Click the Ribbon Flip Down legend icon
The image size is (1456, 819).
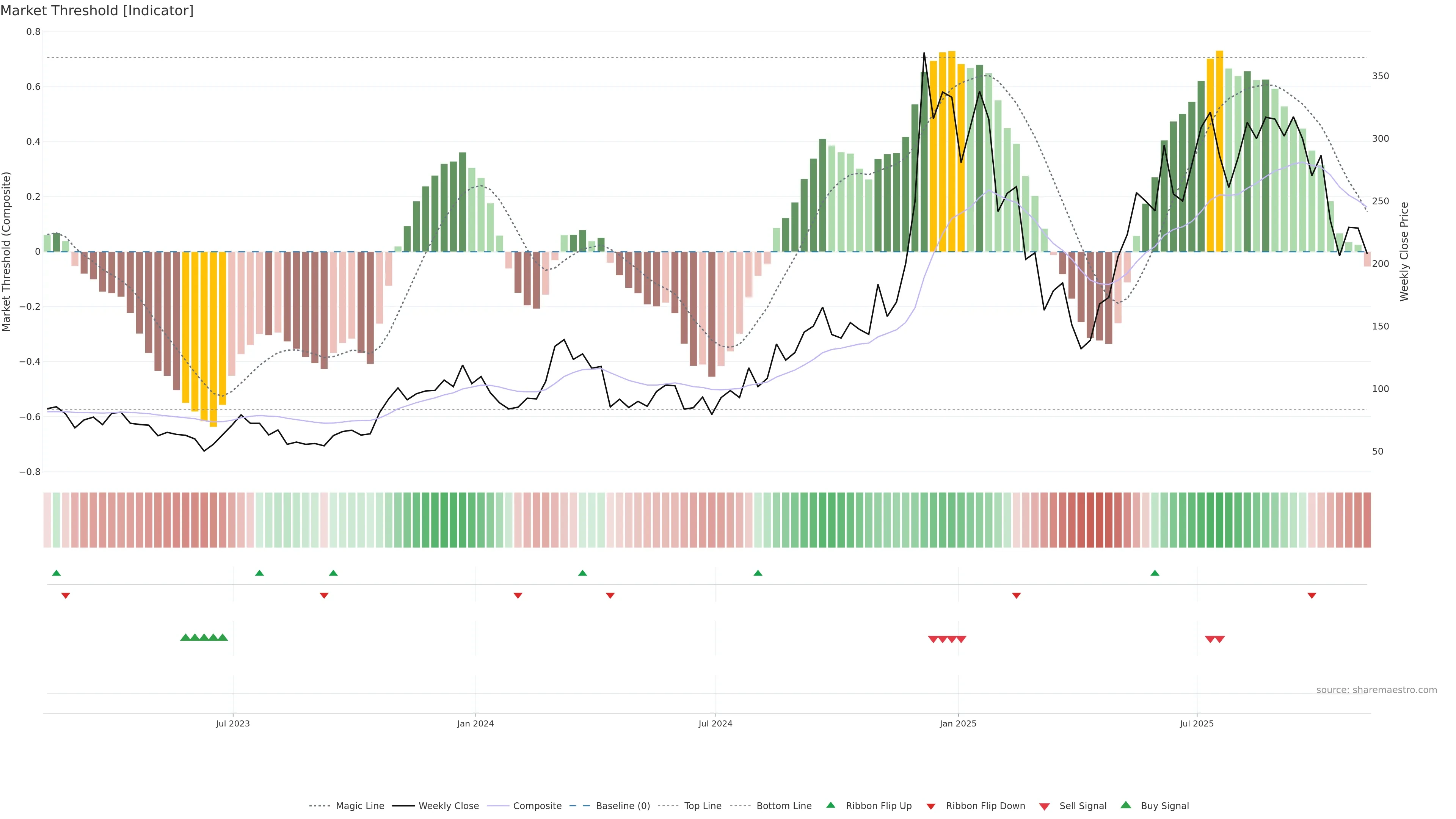point(931,806)
